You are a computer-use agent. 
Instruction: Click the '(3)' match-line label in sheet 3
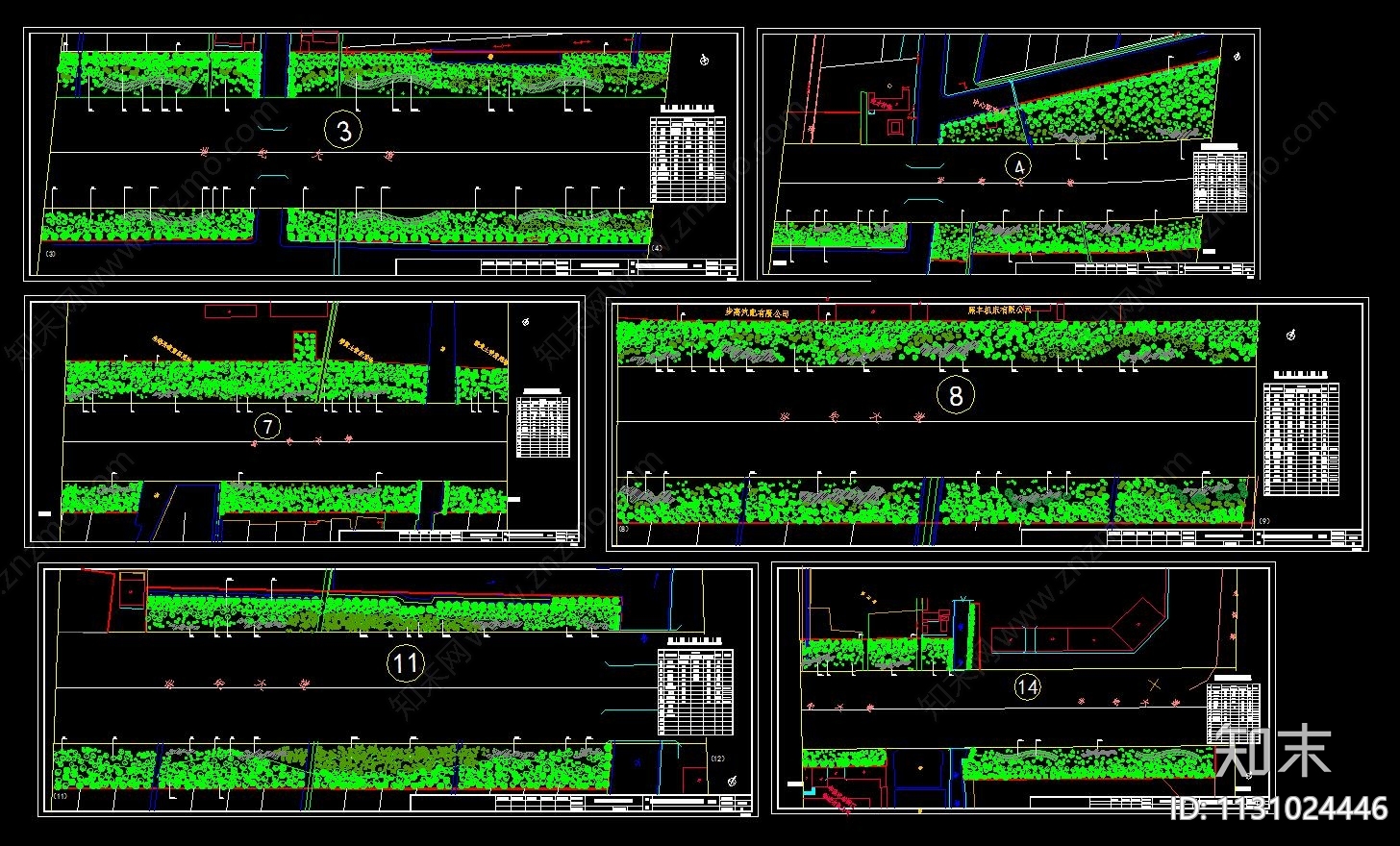pyautogui.click(x=50, y=254)
